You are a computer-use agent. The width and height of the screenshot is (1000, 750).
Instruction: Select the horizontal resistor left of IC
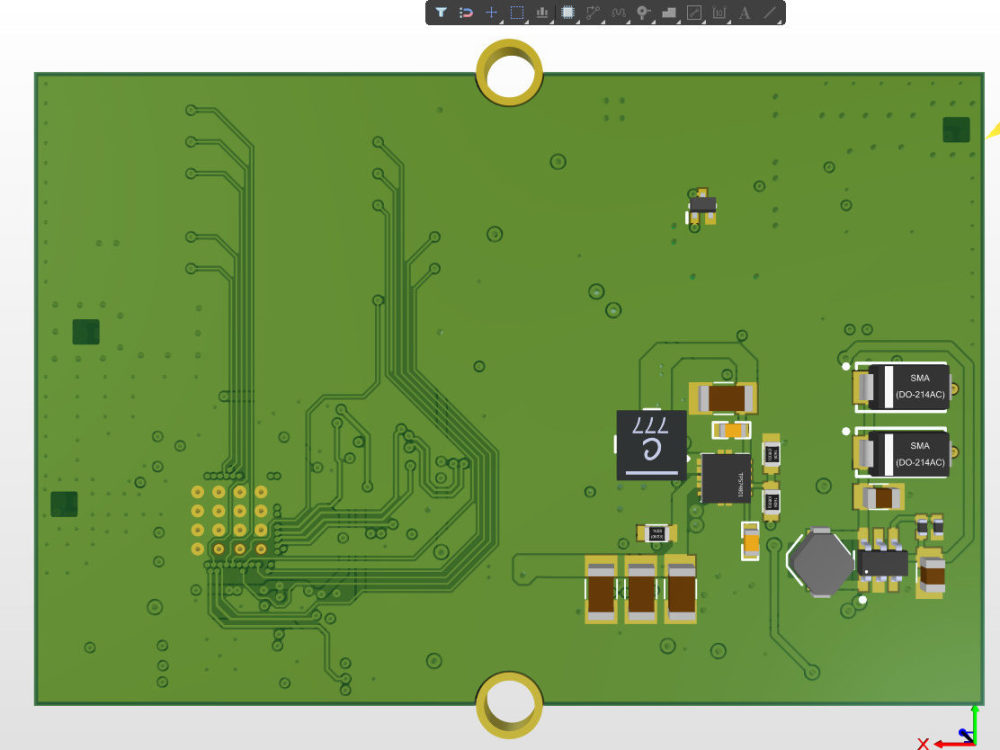click(x=656, y=533)
